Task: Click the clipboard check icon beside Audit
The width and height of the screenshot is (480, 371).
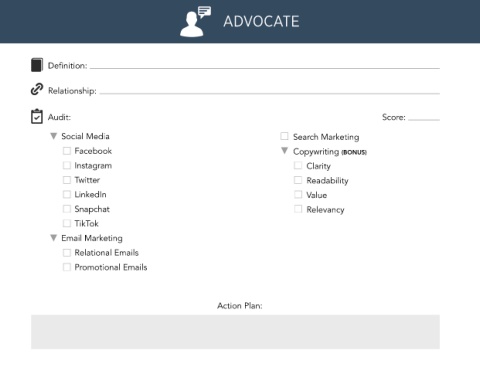Action: pos(37,117)
